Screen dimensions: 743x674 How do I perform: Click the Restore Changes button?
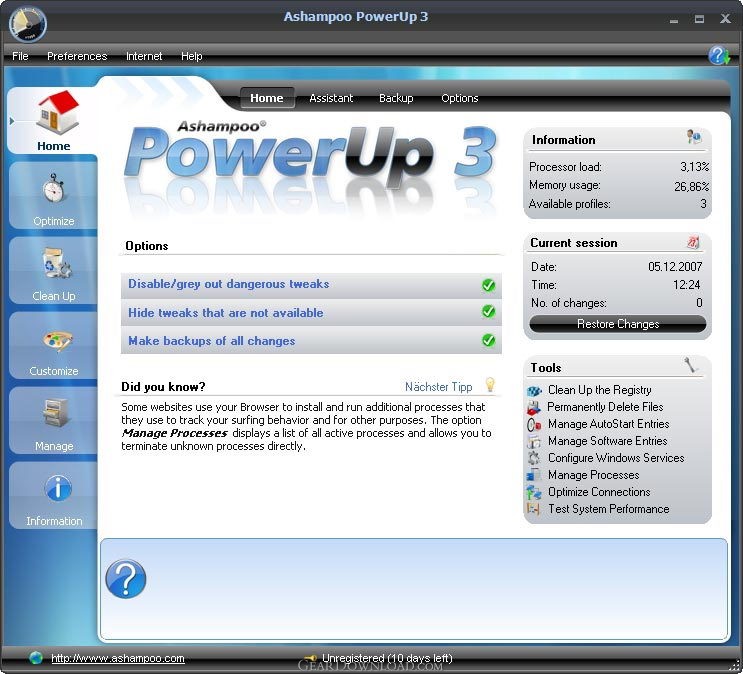point(618,324)
